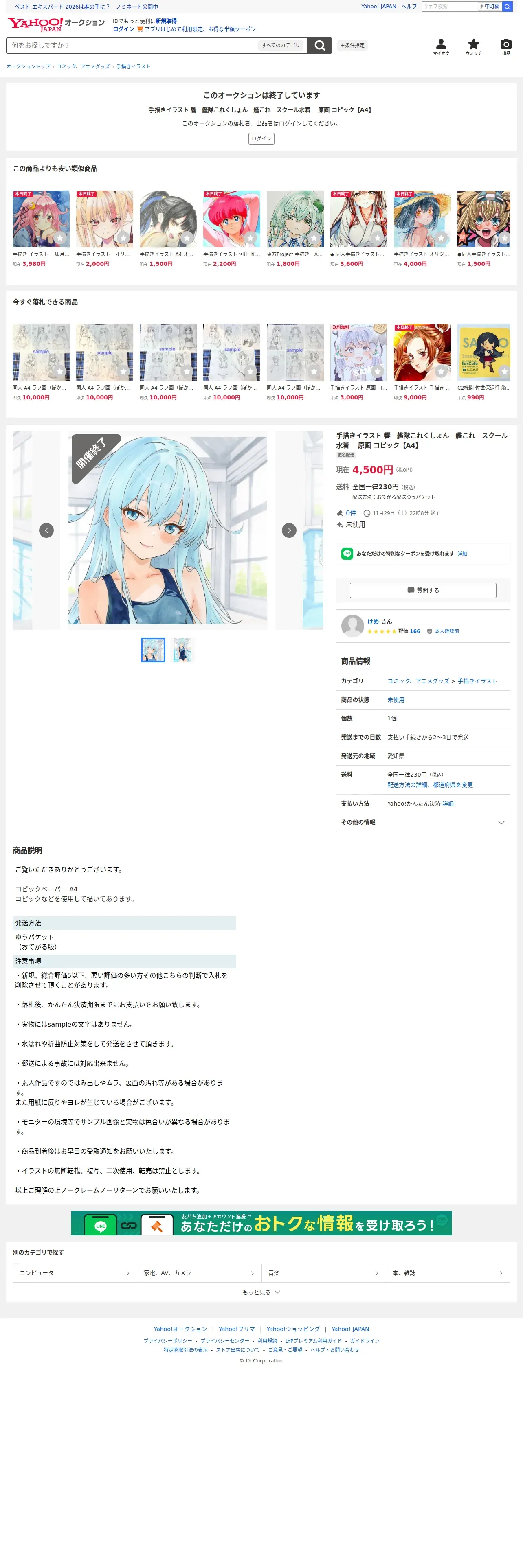Screen dimensions: 523x1568
Task: Open coupon 詳細 link
Action: pos(462,554)
